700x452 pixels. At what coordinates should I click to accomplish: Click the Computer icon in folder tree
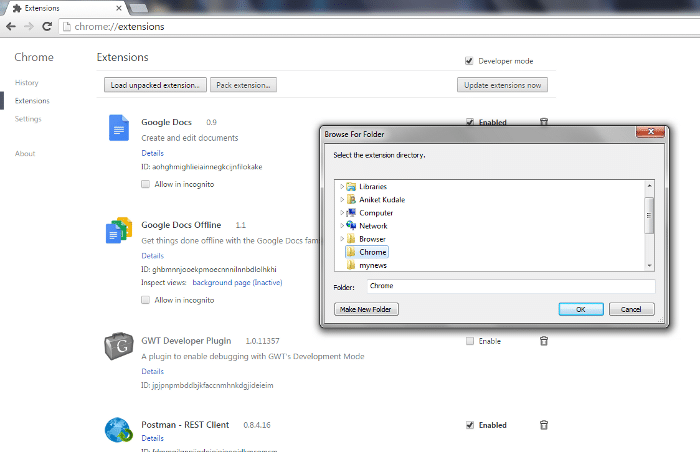[351, 213]
